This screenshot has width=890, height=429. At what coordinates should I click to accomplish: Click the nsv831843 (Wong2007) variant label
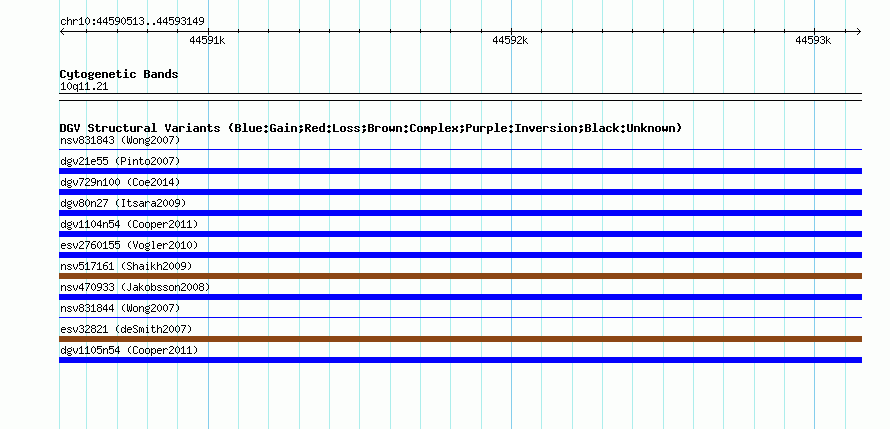pos(120,140)
